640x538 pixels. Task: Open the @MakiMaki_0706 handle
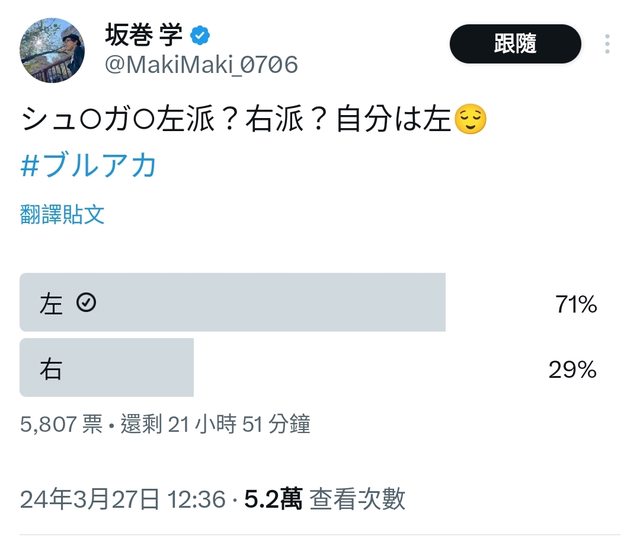pyautogui.click(x=201, y=65)
